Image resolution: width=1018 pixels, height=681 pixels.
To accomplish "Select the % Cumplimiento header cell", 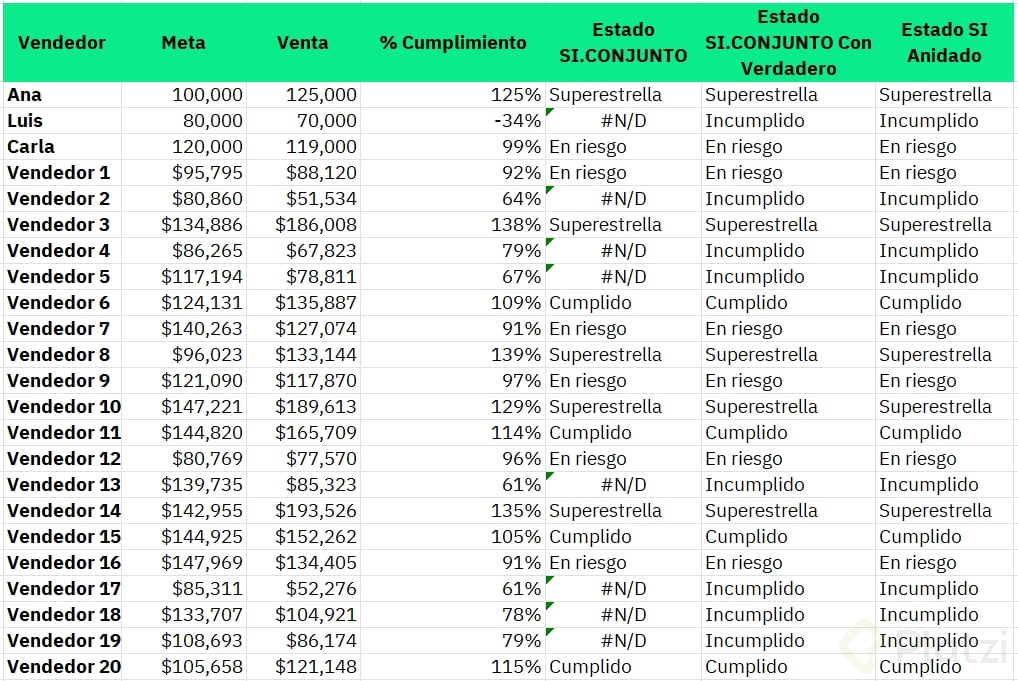I will (452, 43).
